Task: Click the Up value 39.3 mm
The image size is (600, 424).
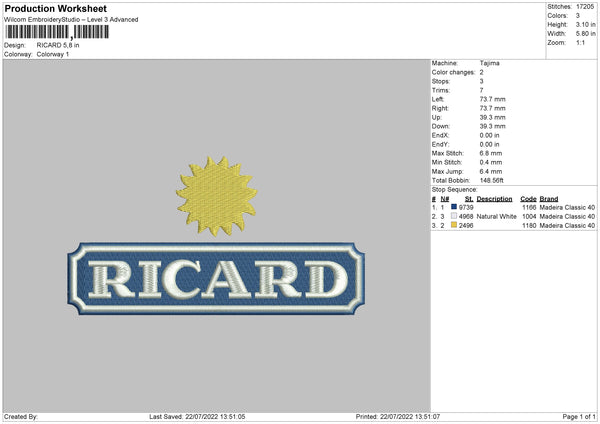Action: click(x=492, y=117)
